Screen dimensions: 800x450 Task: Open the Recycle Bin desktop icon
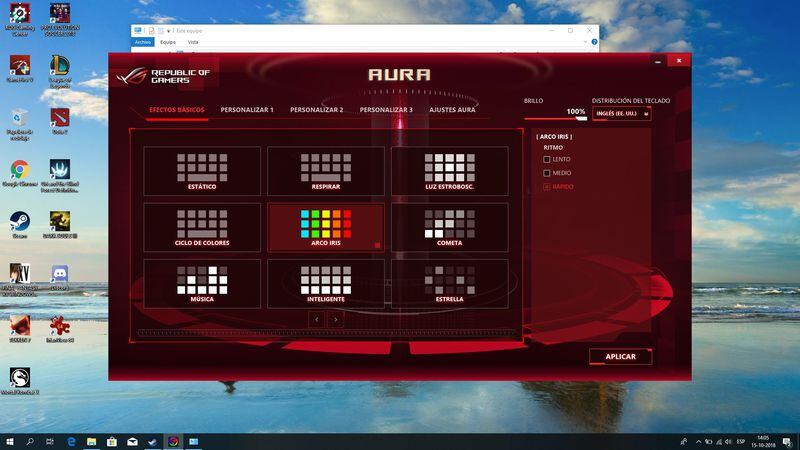click(20, 124)
